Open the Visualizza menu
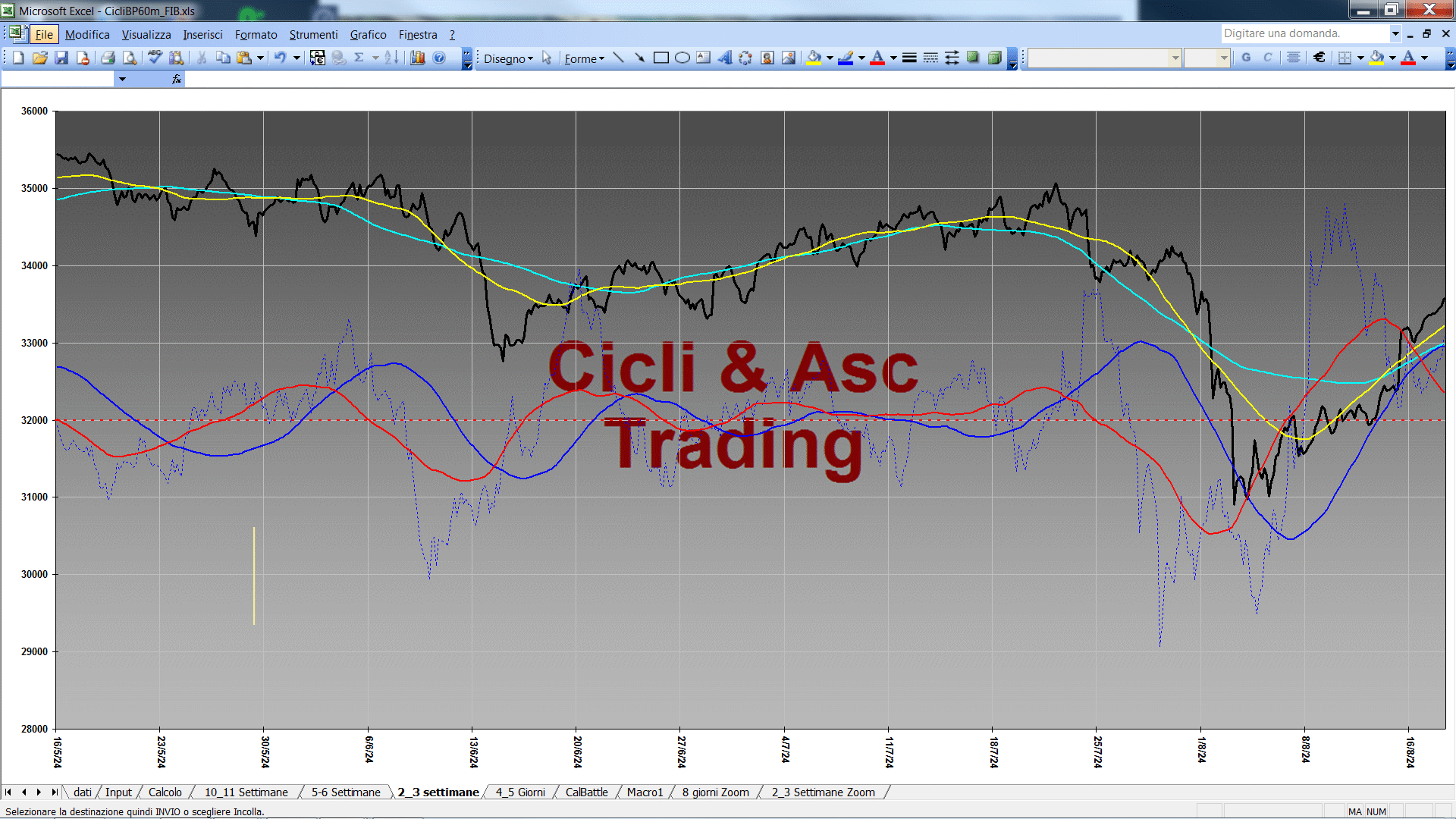Screen dimensions: 1456x819 (146, 34)
